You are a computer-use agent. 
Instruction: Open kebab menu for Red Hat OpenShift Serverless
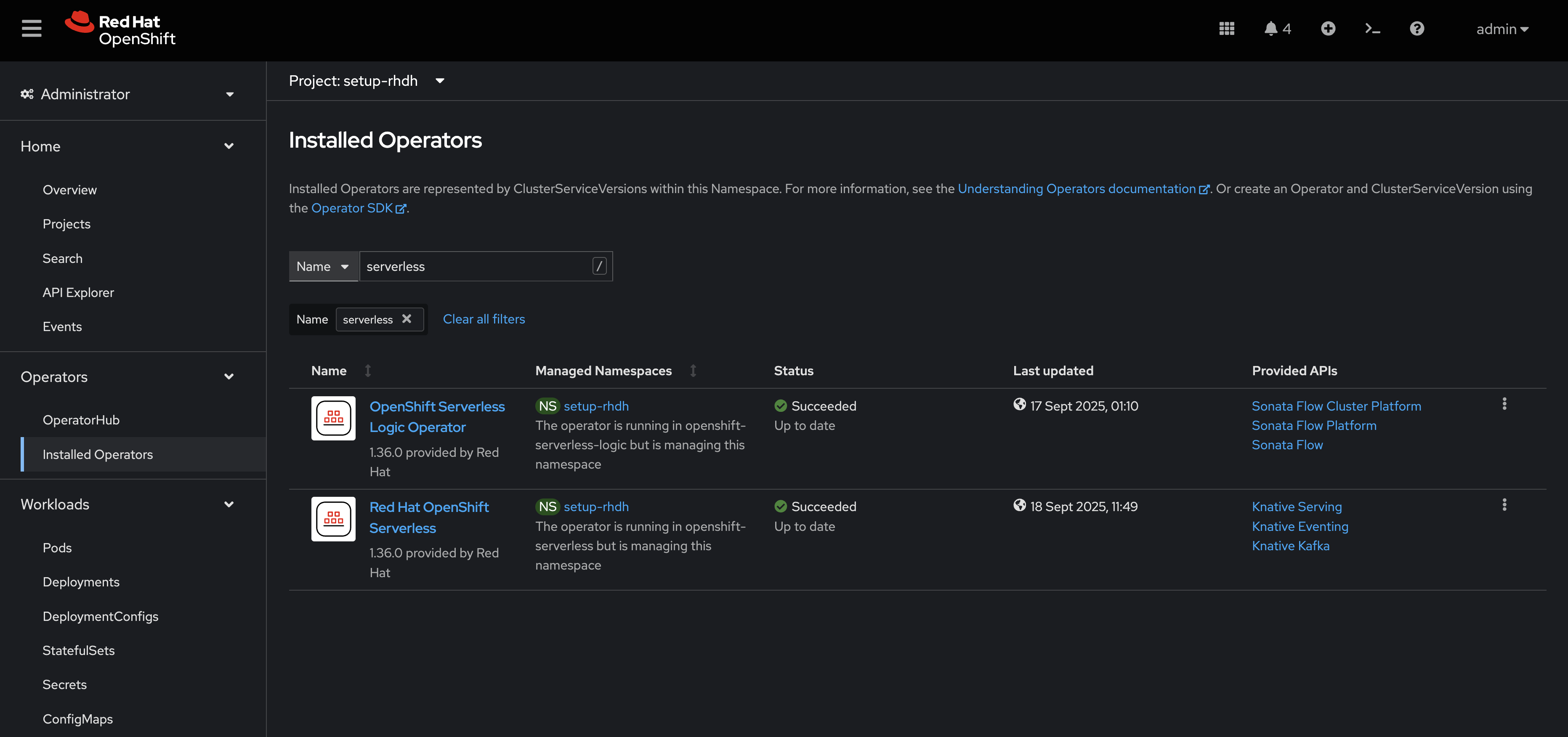coord(1504,504)
